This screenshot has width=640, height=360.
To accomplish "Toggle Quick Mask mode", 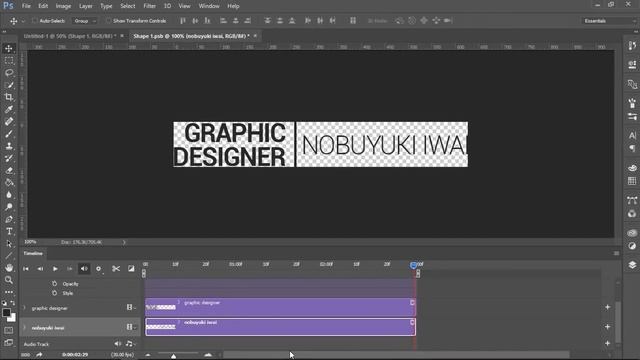I will pos(9,330).
